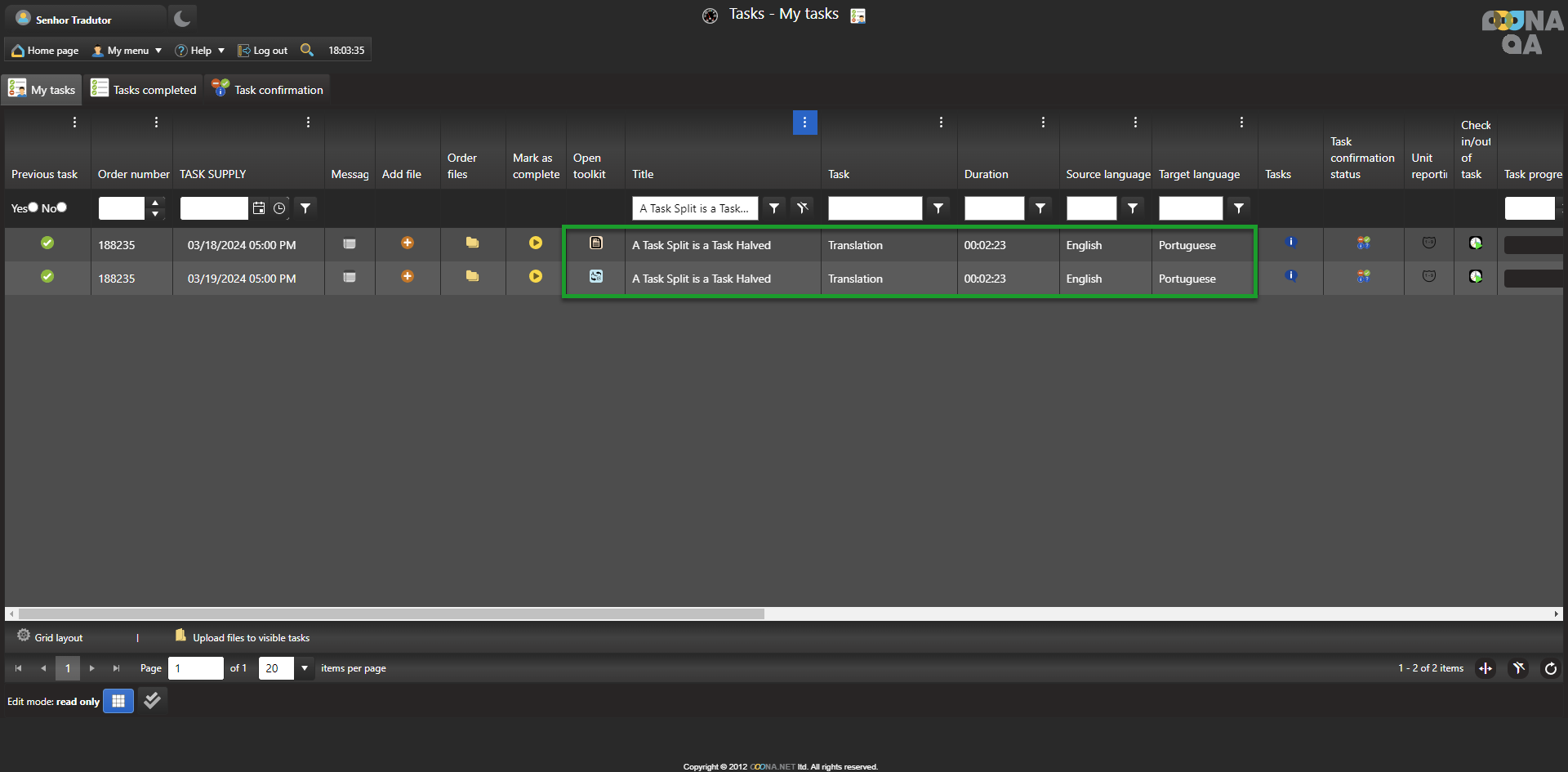Select Yes radio for Previous task filter
The height and width of the screenshot is (772, 1568).
tap(33, 208)
